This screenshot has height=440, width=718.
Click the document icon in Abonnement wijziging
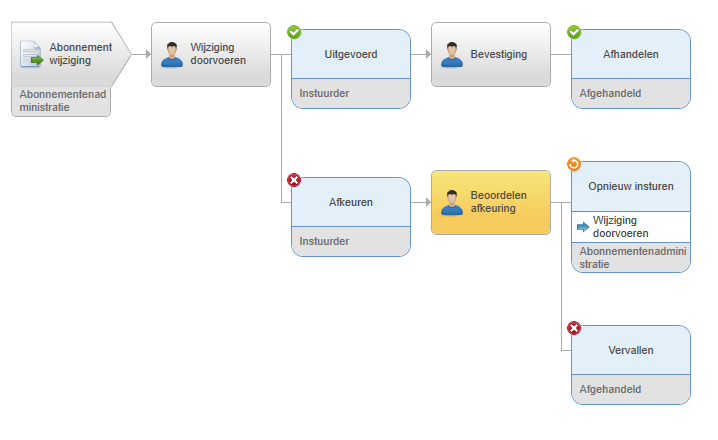coord(31,54)
